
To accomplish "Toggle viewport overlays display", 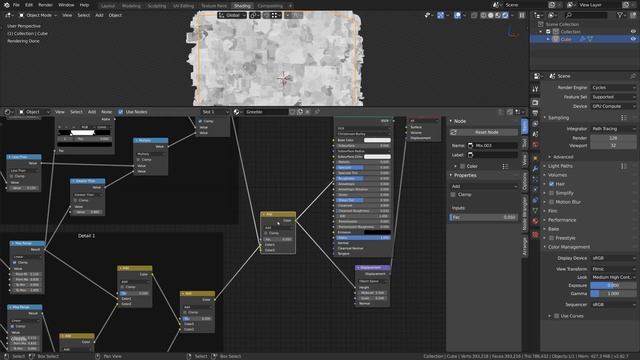I will [458, 15].
